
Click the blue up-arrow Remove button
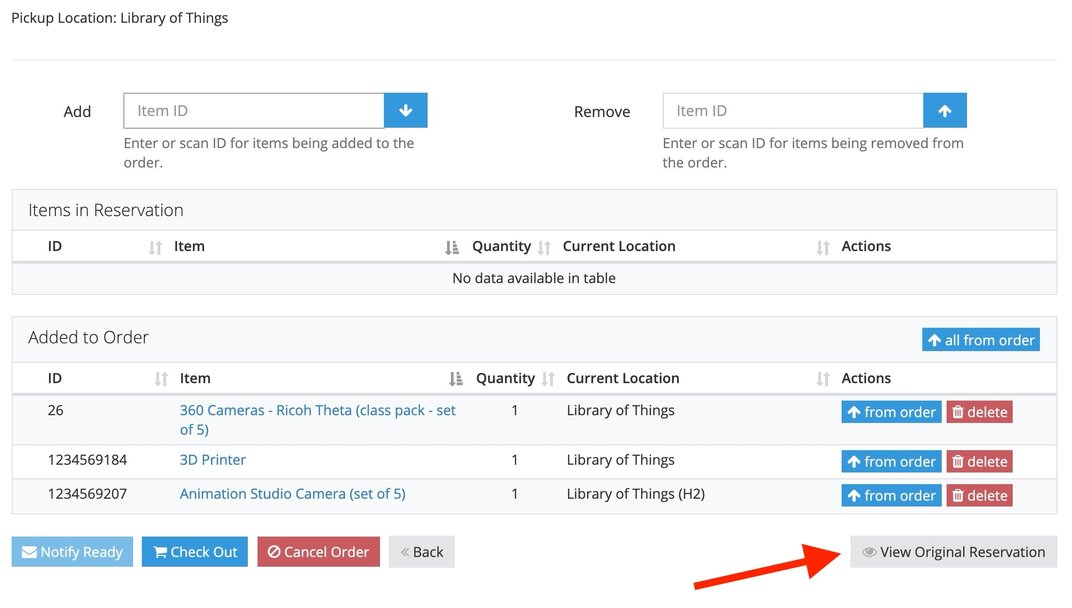pyautogui.click(x=945, y=111)
